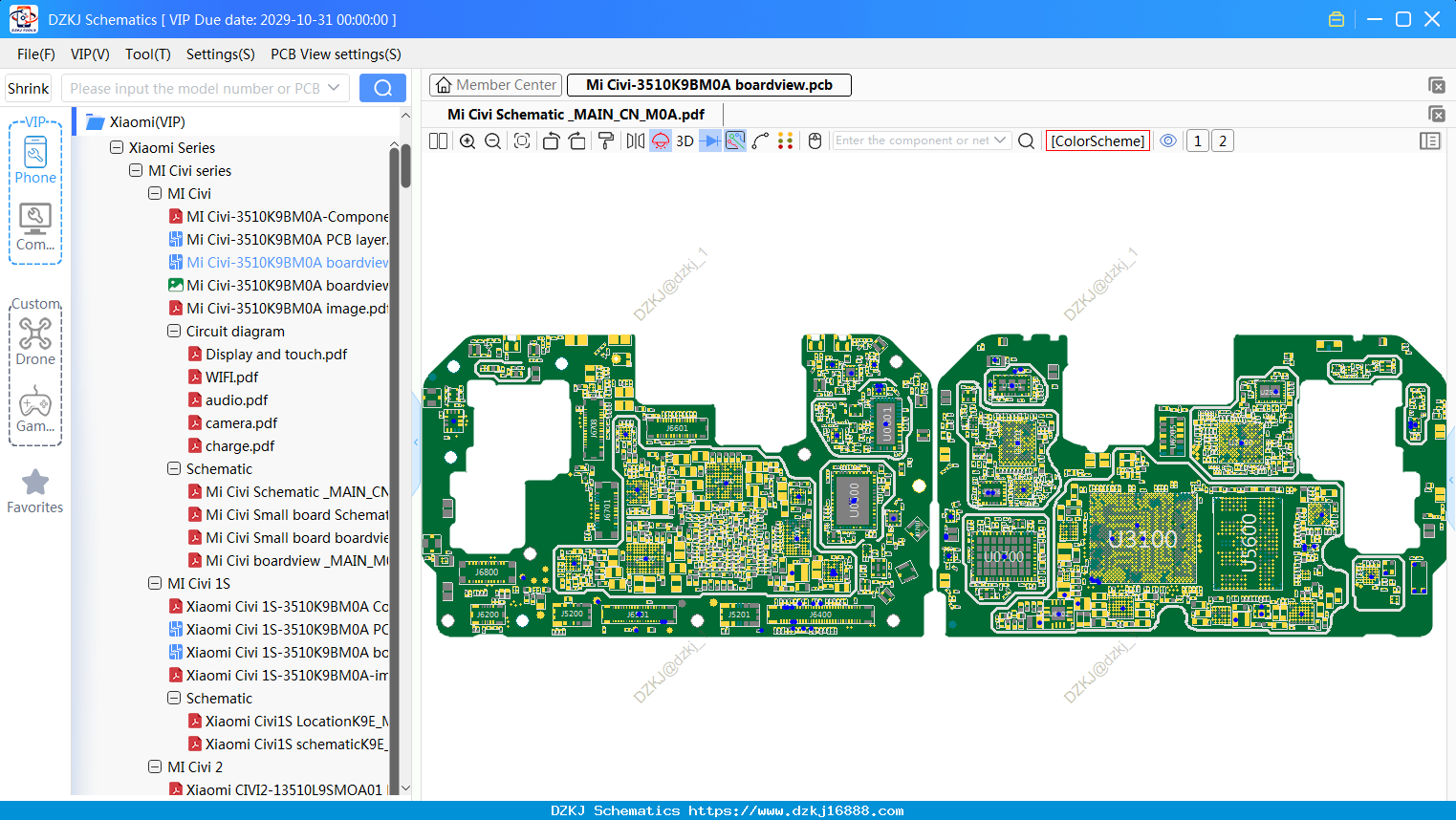Open the yellow briefcase icon in title bar
Viewport: 1456px width, 820px height.
(1336, 19)
